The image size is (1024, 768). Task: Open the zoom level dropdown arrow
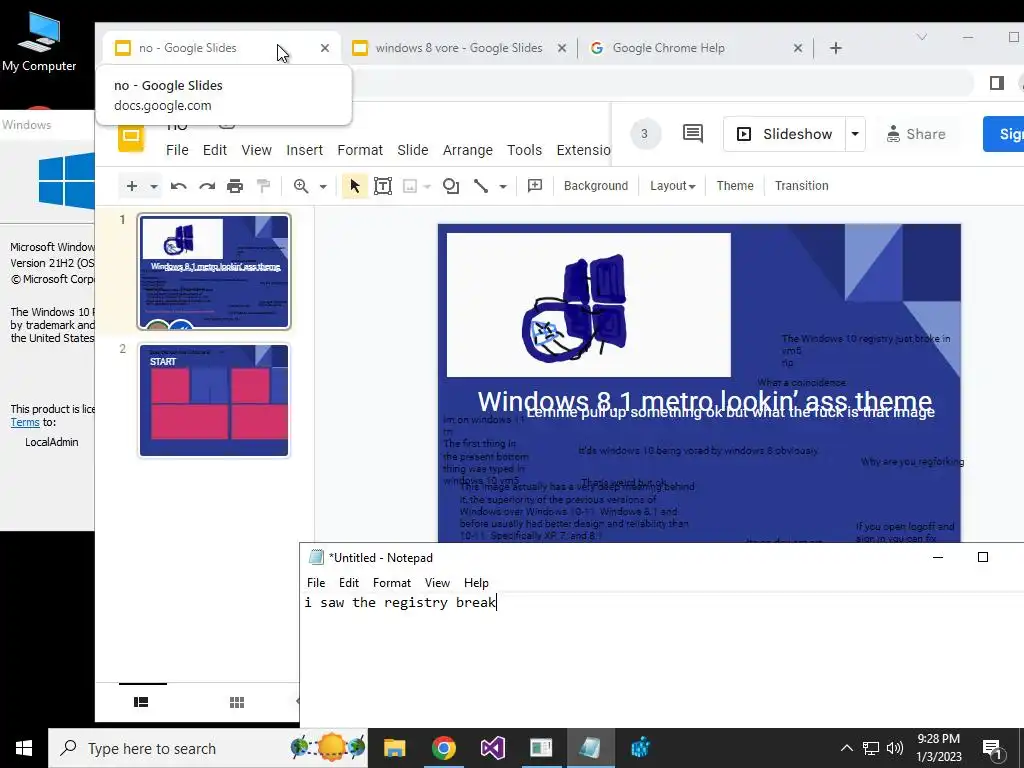coord(323,186)
